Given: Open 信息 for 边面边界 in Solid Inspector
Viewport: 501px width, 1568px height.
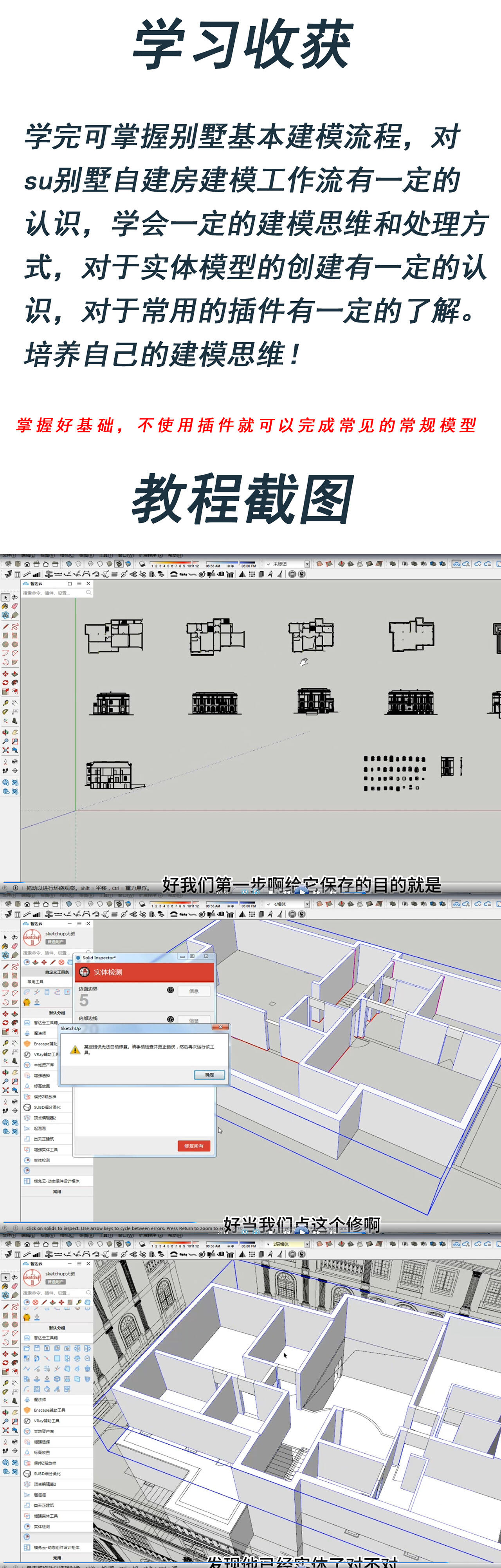Looking at the screenshot, I should [x=194, y=991].
